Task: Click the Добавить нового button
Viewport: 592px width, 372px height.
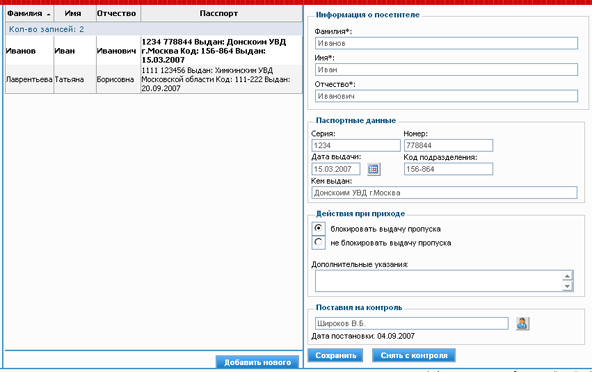Action: pyautogui.click(x=257, y=362)
